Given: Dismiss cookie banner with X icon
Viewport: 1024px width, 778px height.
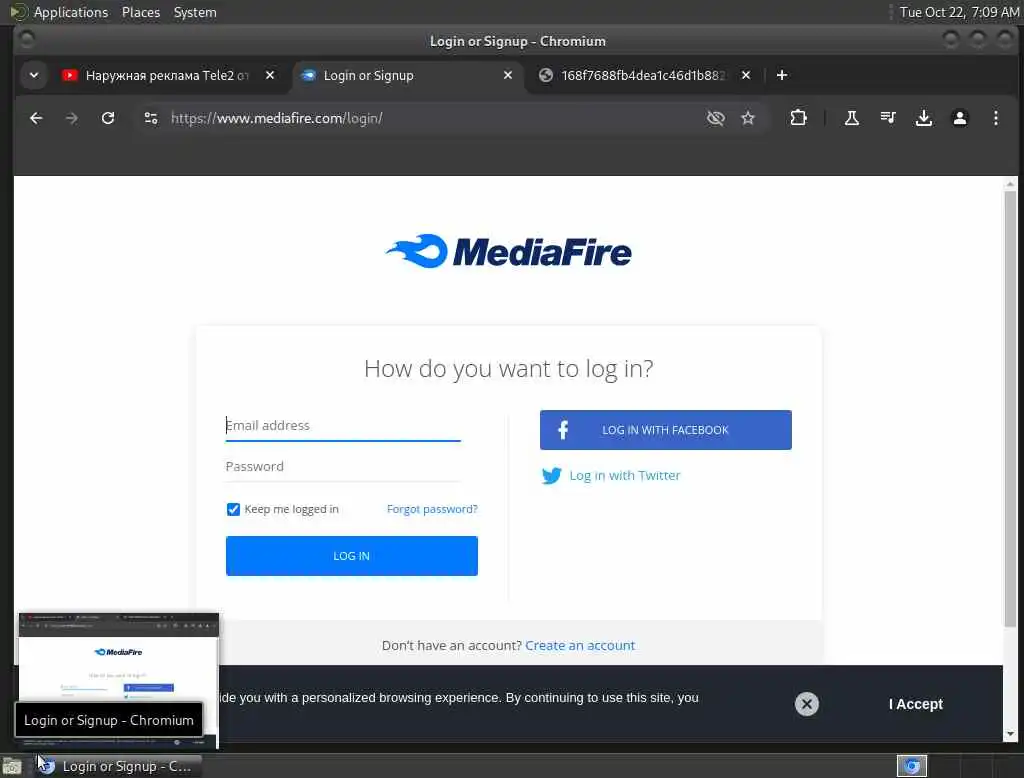Looking at the screenshot, I should [807, 704].
